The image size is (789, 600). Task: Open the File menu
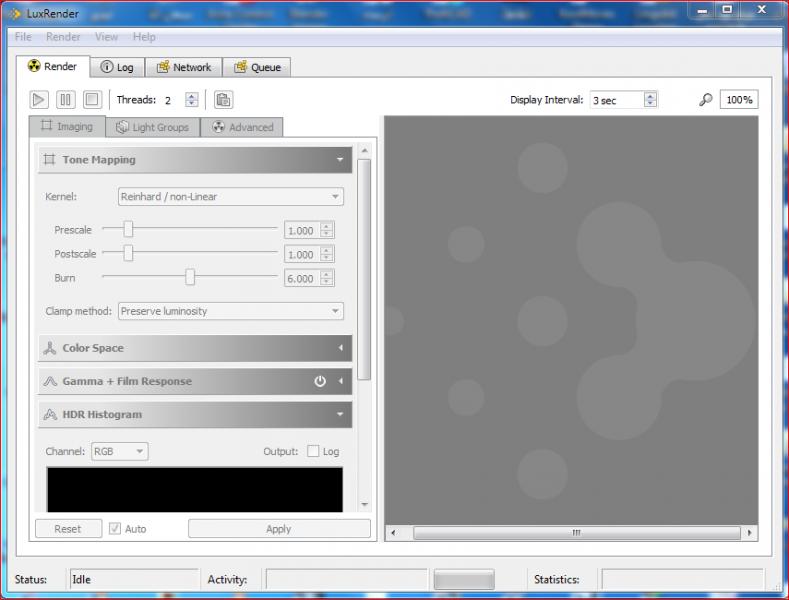[23, 37]
